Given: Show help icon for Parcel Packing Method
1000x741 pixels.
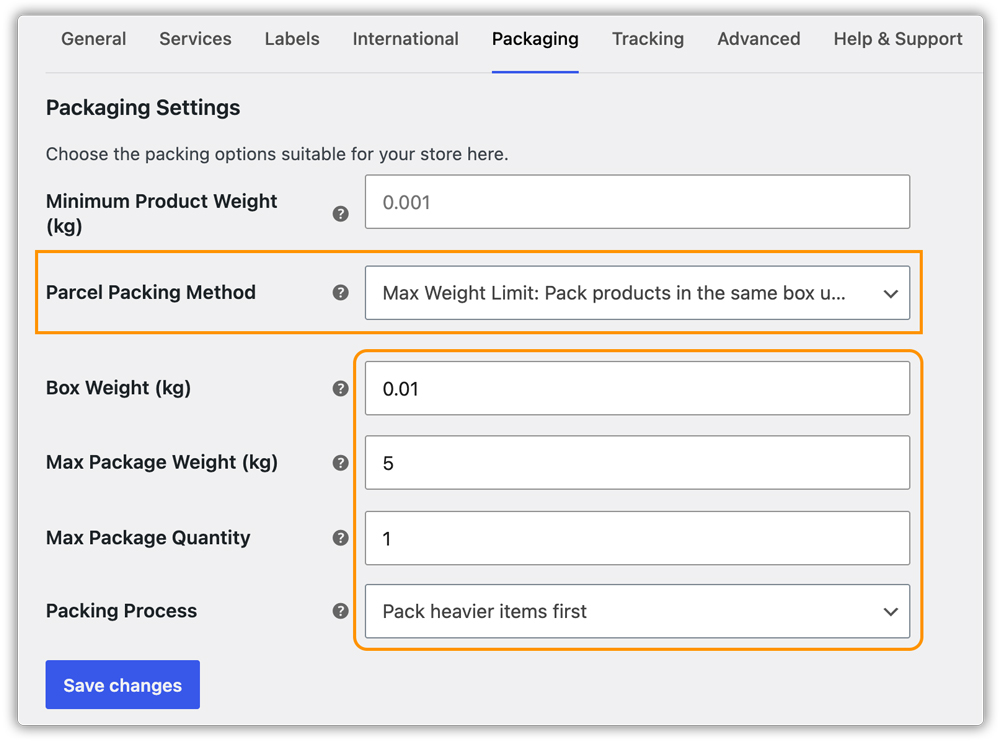Looking at the screenshot, I should pyautogui.click(x=341, y=293).
